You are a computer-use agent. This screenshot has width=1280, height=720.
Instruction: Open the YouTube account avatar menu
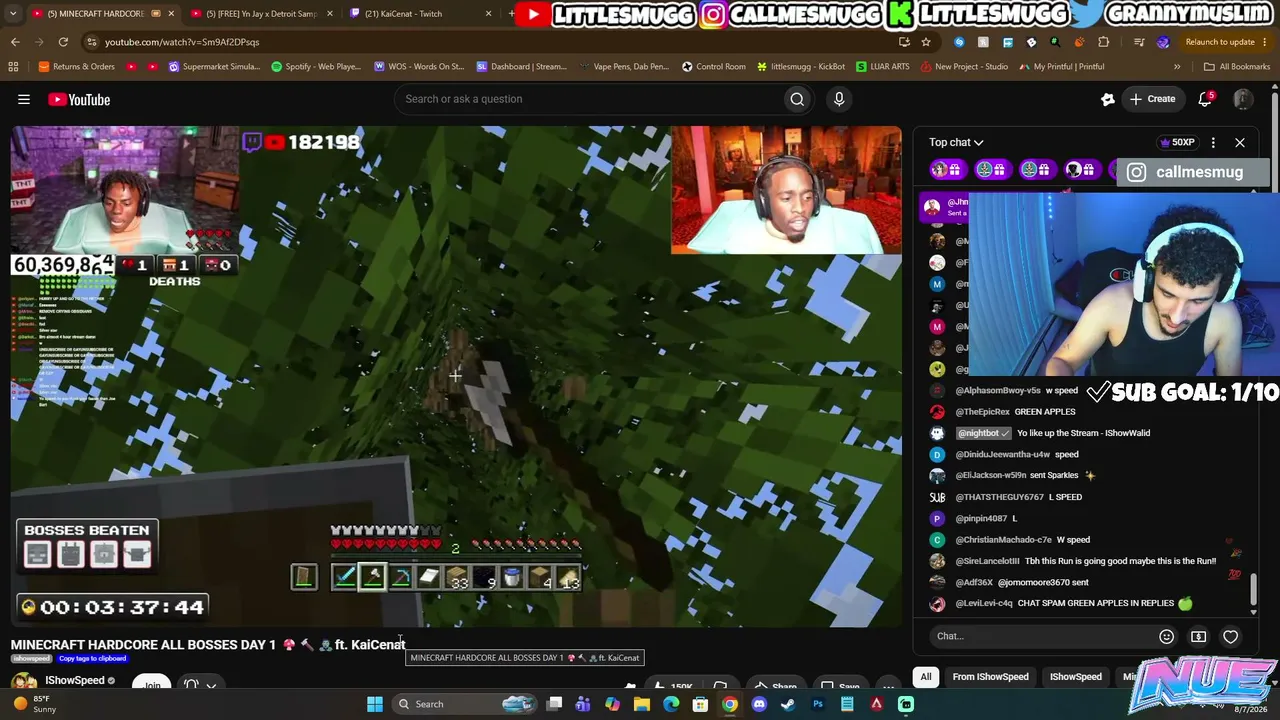(x=1243, y=99)
